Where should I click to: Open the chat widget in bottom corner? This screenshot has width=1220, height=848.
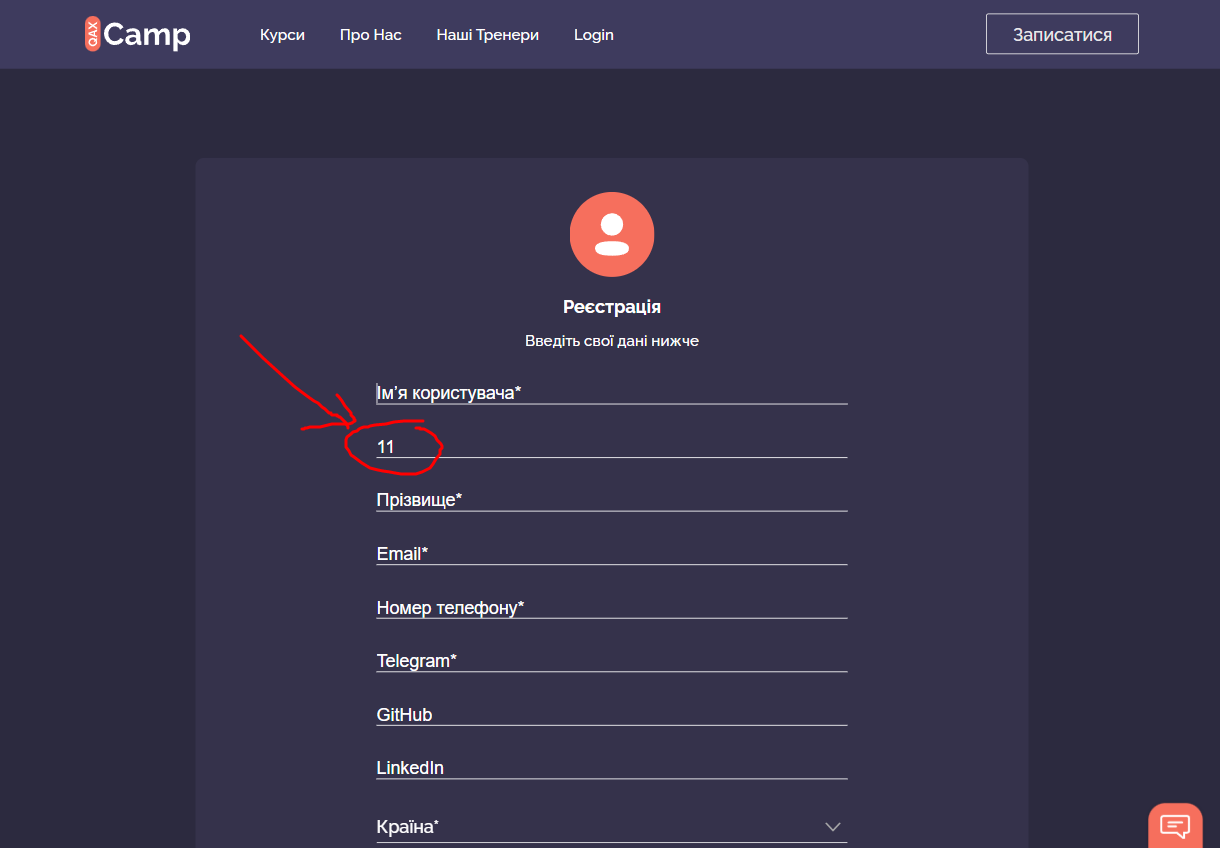(1175, 826)
